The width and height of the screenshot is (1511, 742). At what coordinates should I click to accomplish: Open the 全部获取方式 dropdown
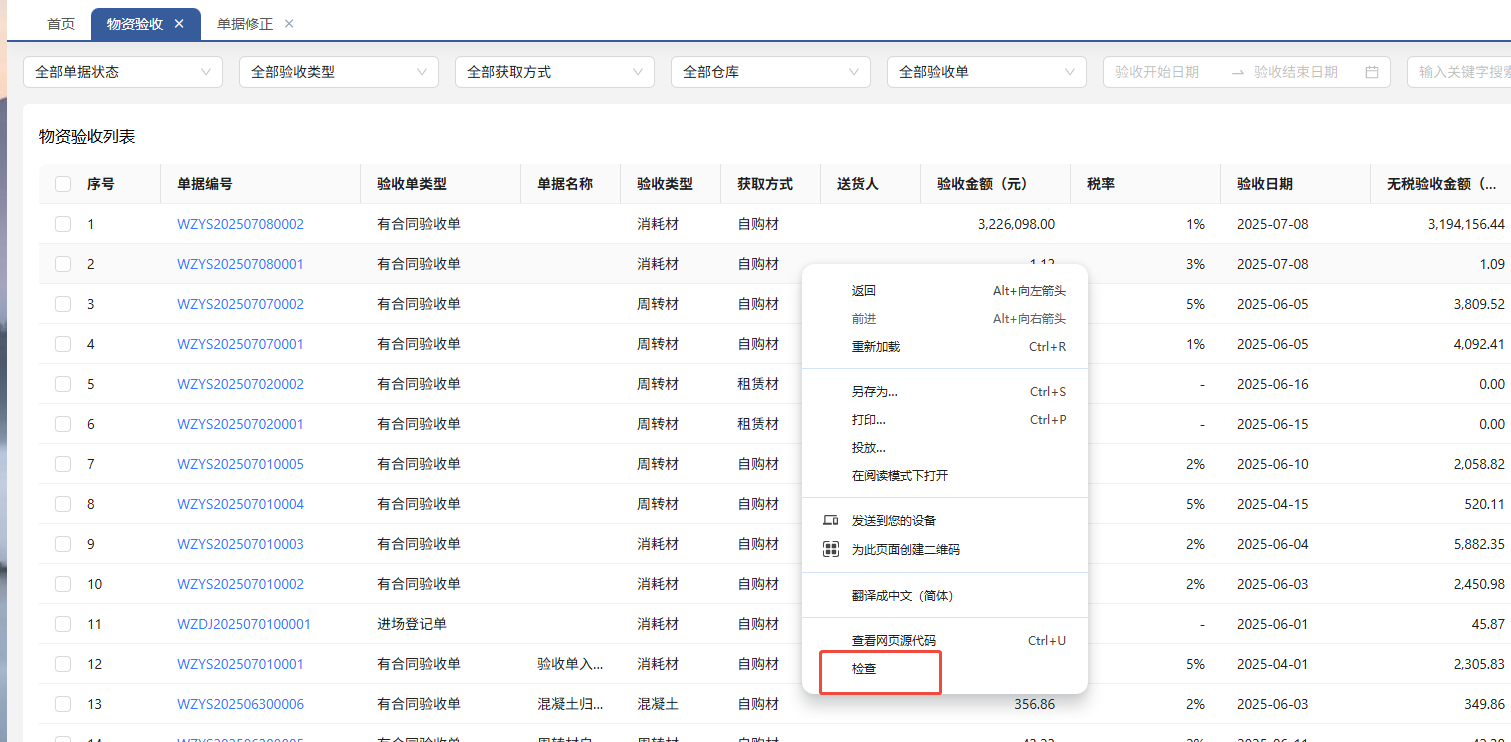554,72
